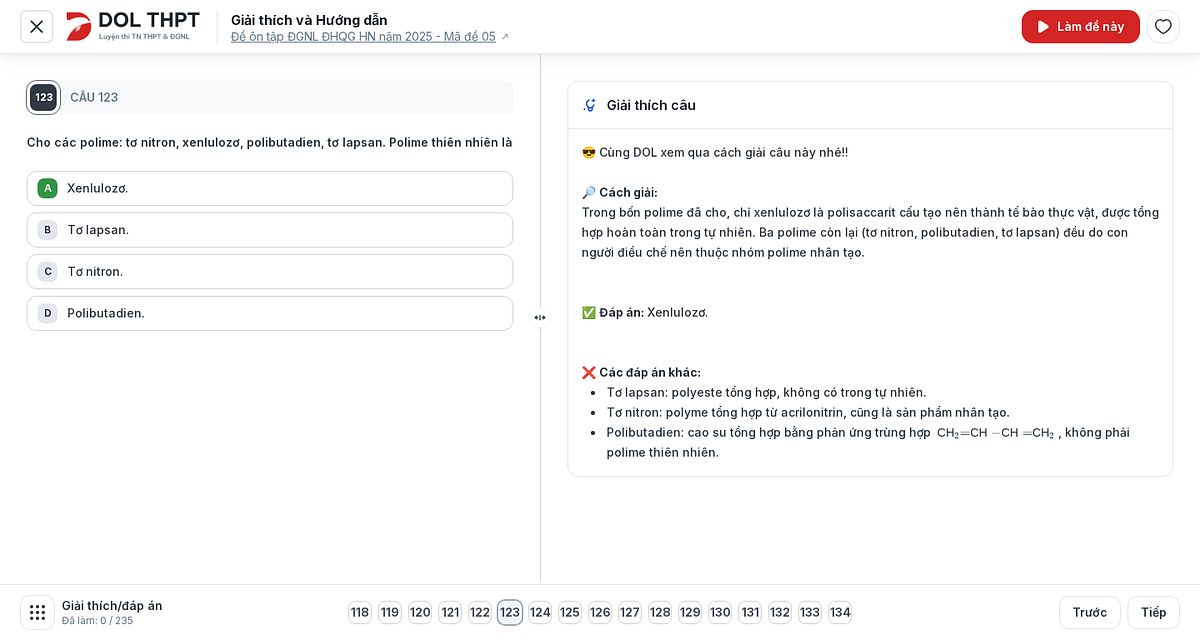The image size is (1200, 640).
Task: Jump to question 134
Action: tap(840, 612)
